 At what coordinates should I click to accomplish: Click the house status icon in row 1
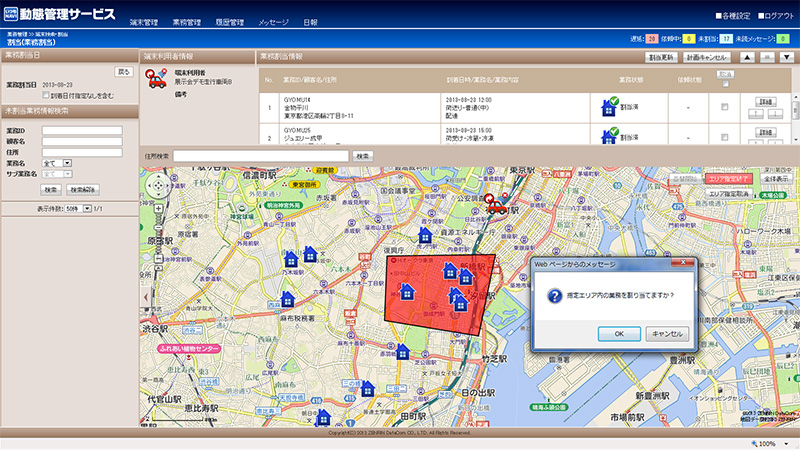pyautogui.click(x=610, y=107)
